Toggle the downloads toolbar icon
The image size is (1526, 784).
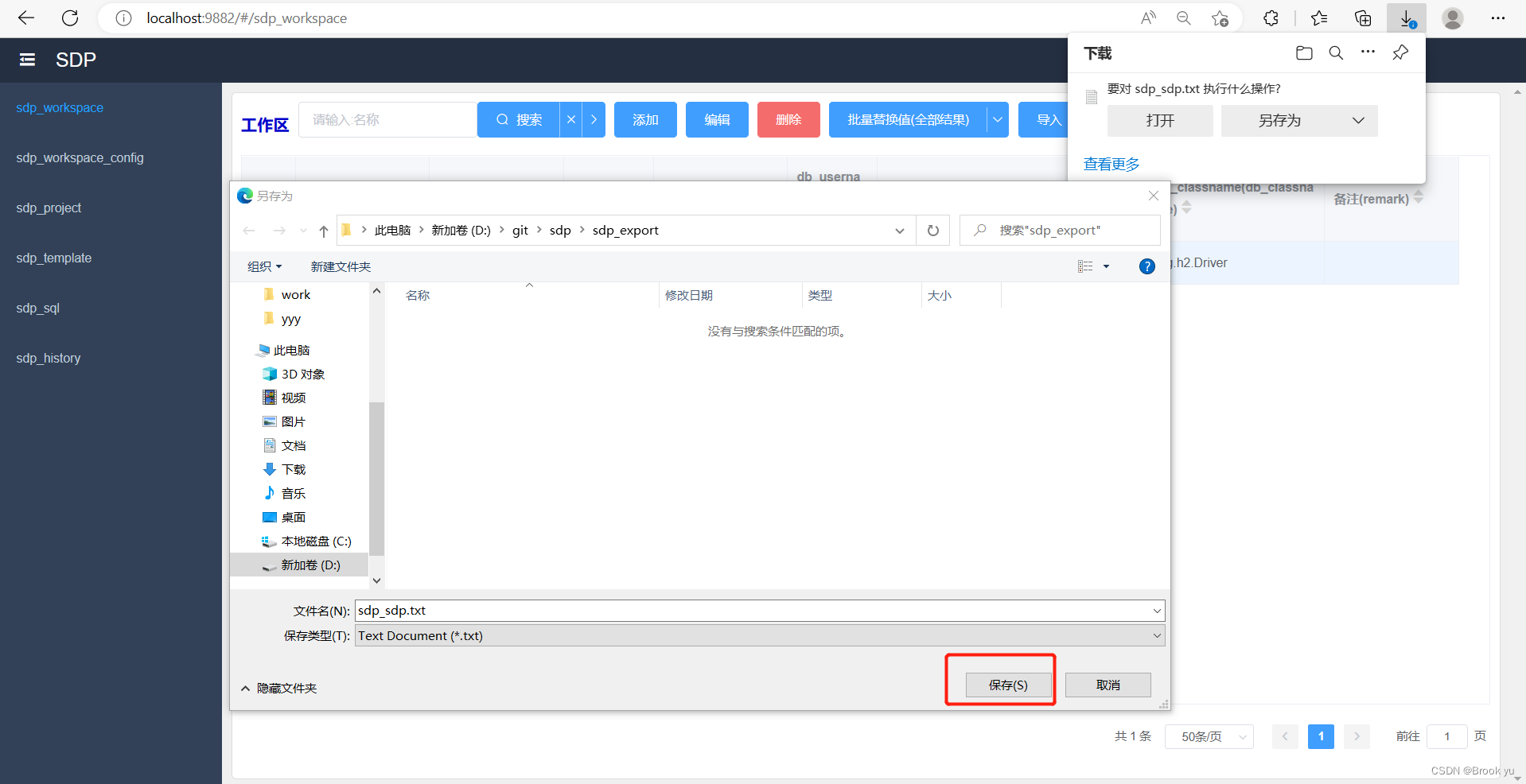click(x=1407, y=18)
